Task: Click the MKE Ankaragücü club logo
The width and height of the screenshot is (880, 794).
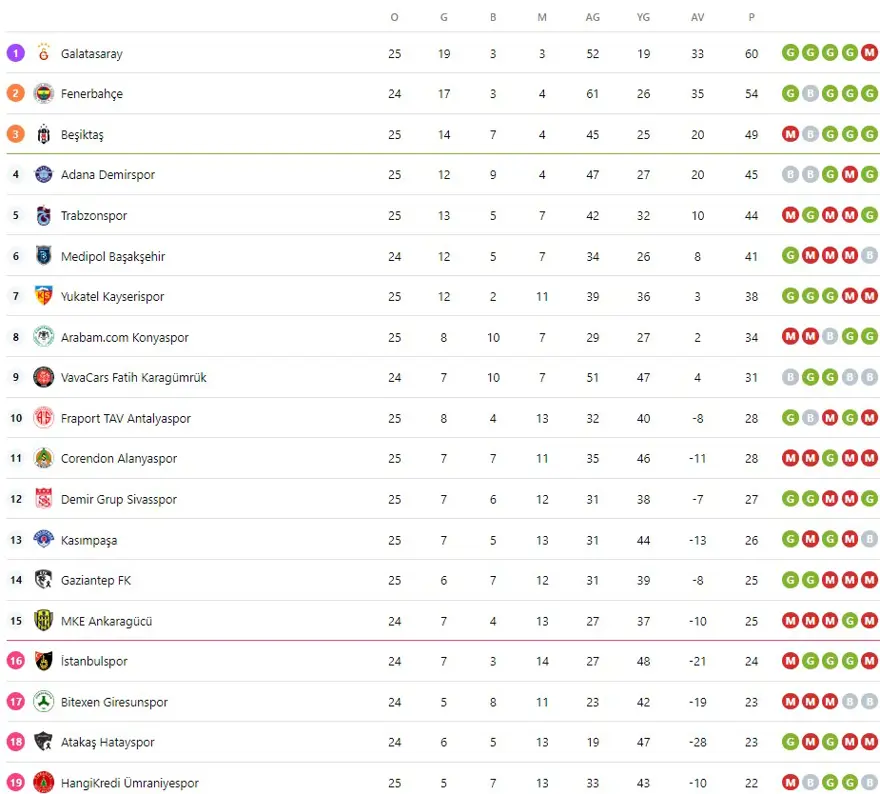Action: (x=43, y=621)
